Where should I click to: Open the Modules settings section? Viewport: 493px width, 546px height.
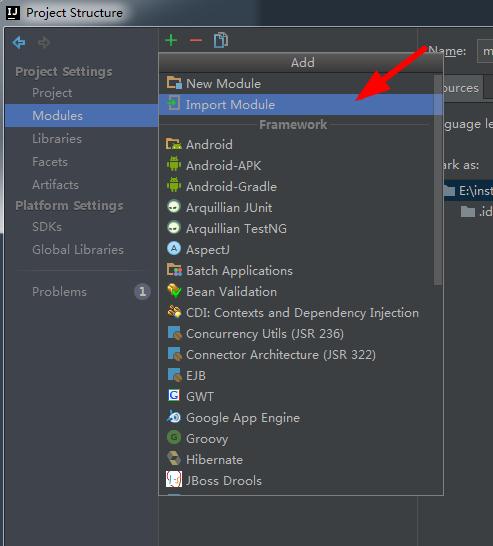(x=81, y=116)
